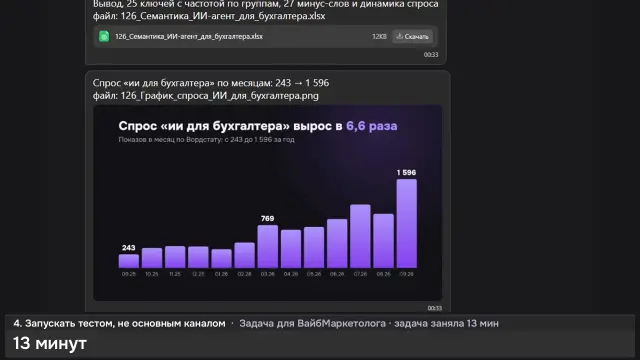
Task: Select the line Вывод, 25 ключей с частотой
Action: (x=265, y=4)
